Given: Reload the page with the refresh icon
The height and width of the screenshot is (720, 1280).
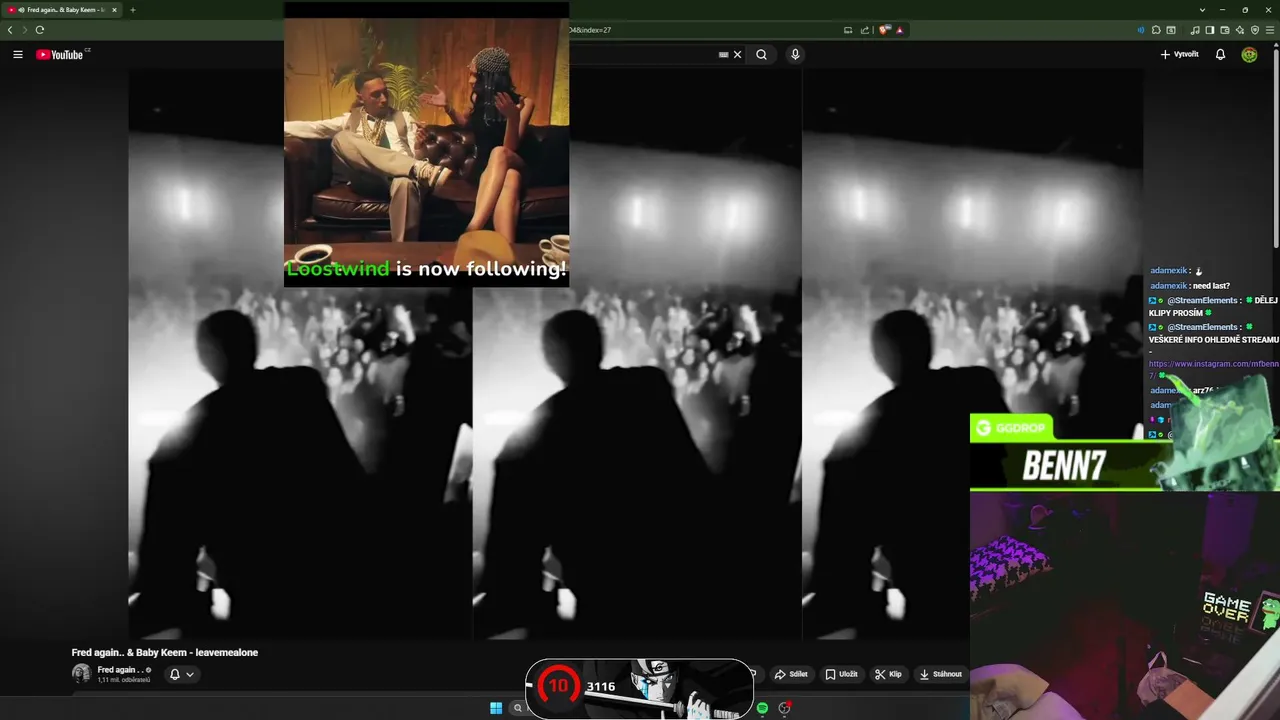Looking at the screenshot, I should [40, 30].
